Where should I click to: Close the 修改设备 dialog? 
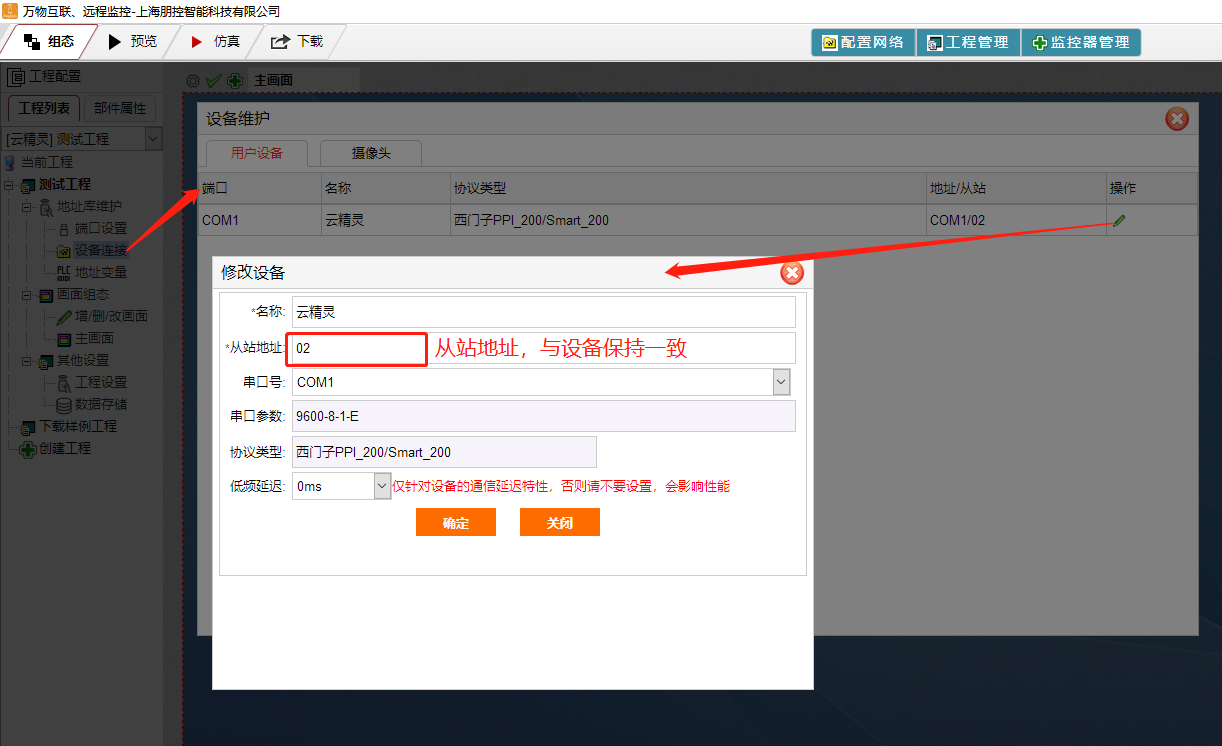792,273
